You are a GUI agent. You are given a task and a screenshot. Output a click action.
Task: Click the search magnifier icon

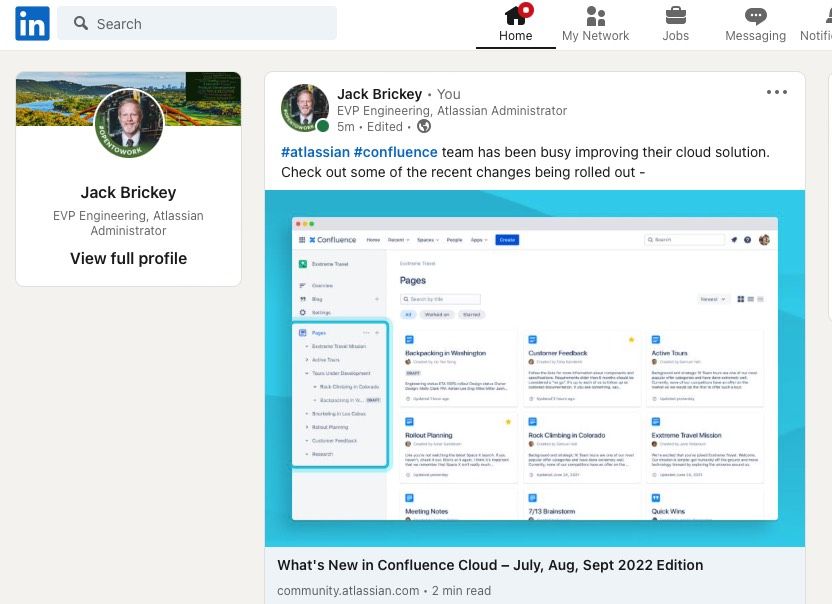point(81,23)
